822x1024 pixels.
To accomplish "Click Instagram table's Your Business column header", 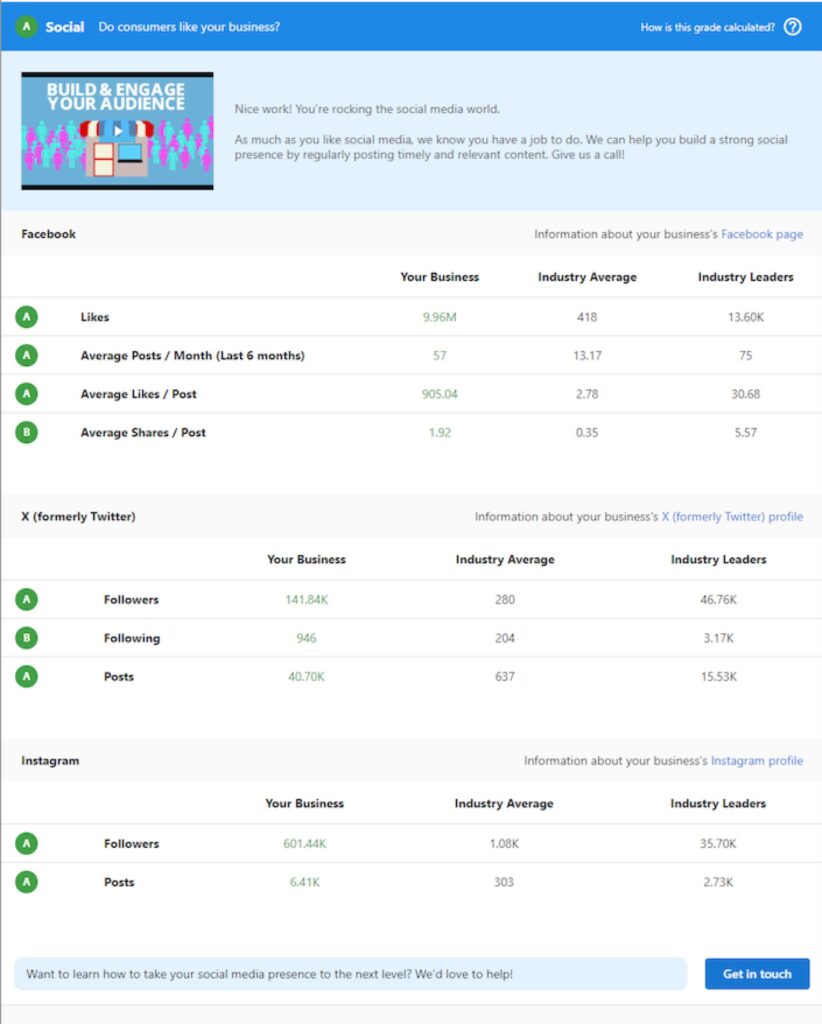I will [x=304, y=804].
